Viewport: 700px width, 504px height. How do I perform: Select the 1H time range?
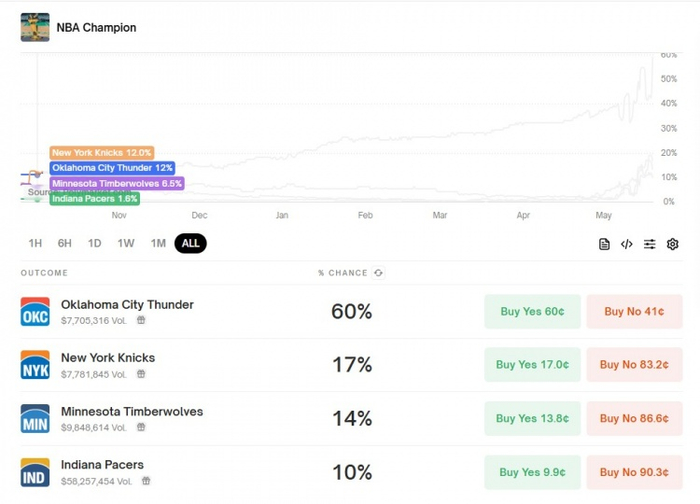[35, 243]
